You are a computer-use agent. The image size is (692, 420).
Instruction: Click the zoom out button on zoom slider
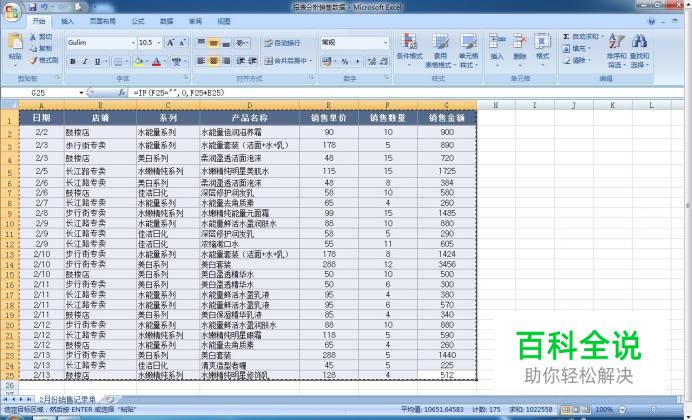point(622,410)
